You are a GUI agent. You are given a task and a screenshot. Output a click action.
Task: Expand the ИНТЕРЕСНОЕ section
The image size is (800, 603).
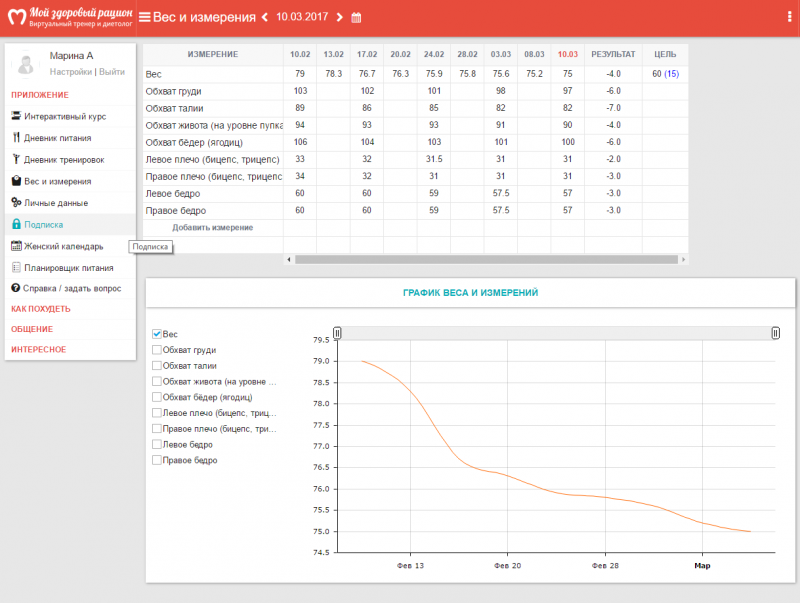(39, 349)
